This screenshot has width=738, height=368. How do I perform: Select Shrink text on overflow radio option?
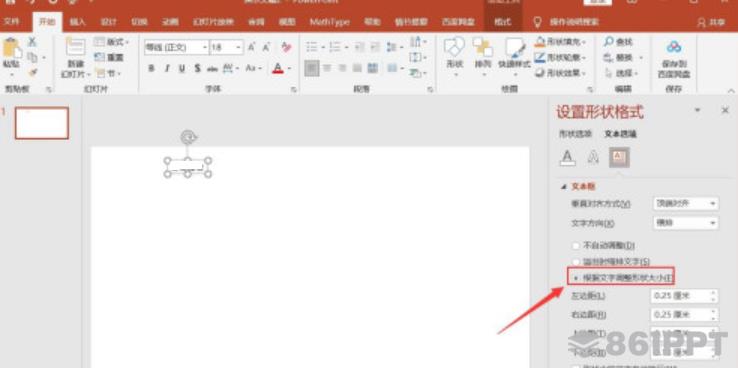click(x=576, y=262)
